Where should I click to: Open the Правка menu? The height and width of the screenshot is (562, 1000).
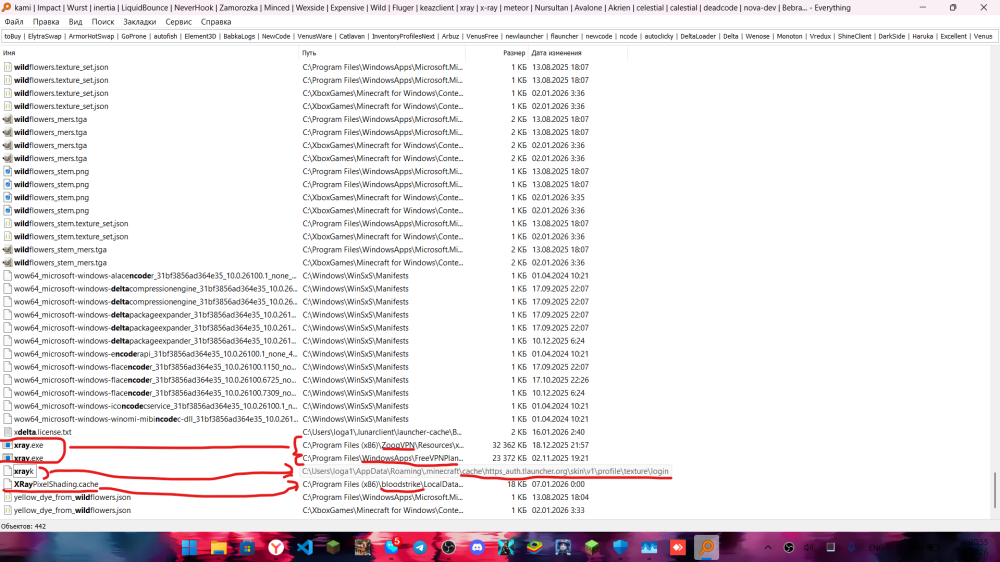tap(46, 22)
